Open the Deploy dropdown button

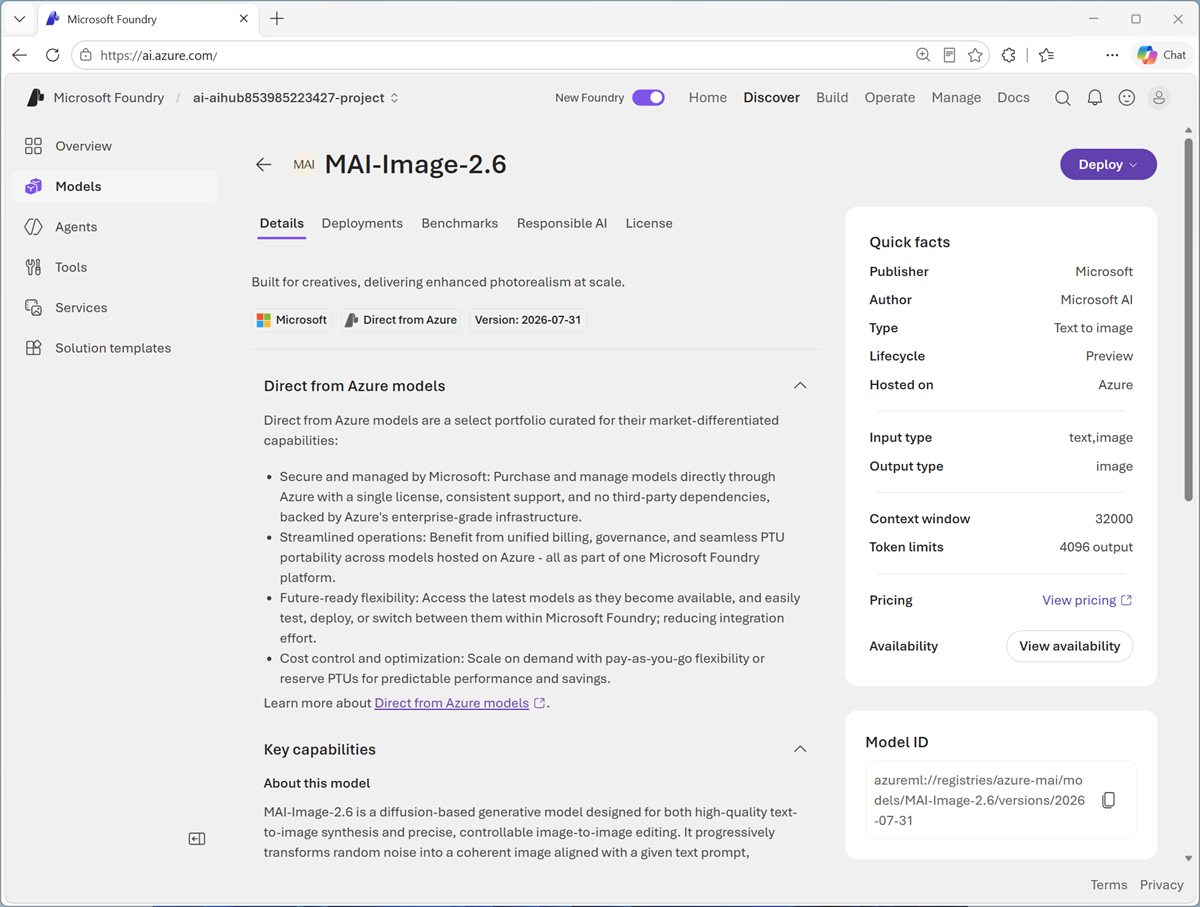pos(1108,165)
